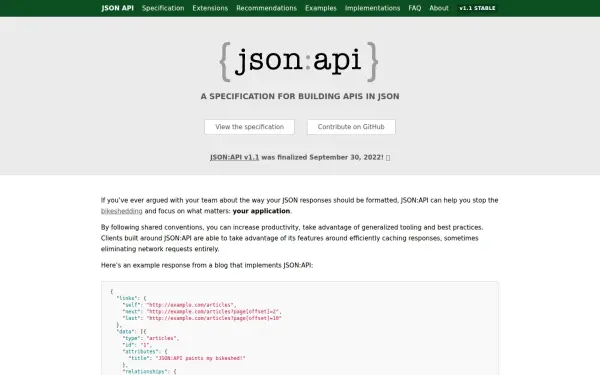Open the Specification menu item
600x375 pixels.
tap(163, 8)
